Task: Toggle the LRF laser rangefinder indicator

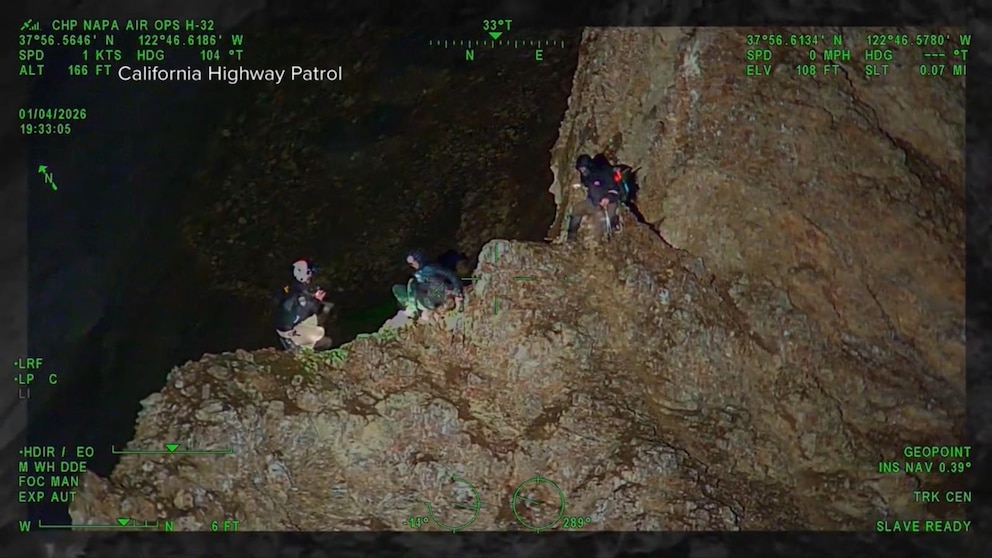Action: click(x=30, y=364)
